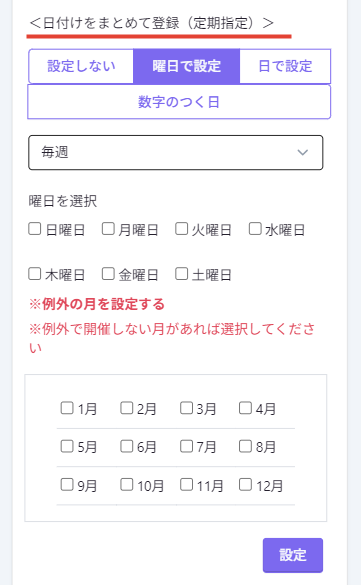361x585 pixels.
Task: Select the 木曜日 checkbox
Action: pos(35,274)
